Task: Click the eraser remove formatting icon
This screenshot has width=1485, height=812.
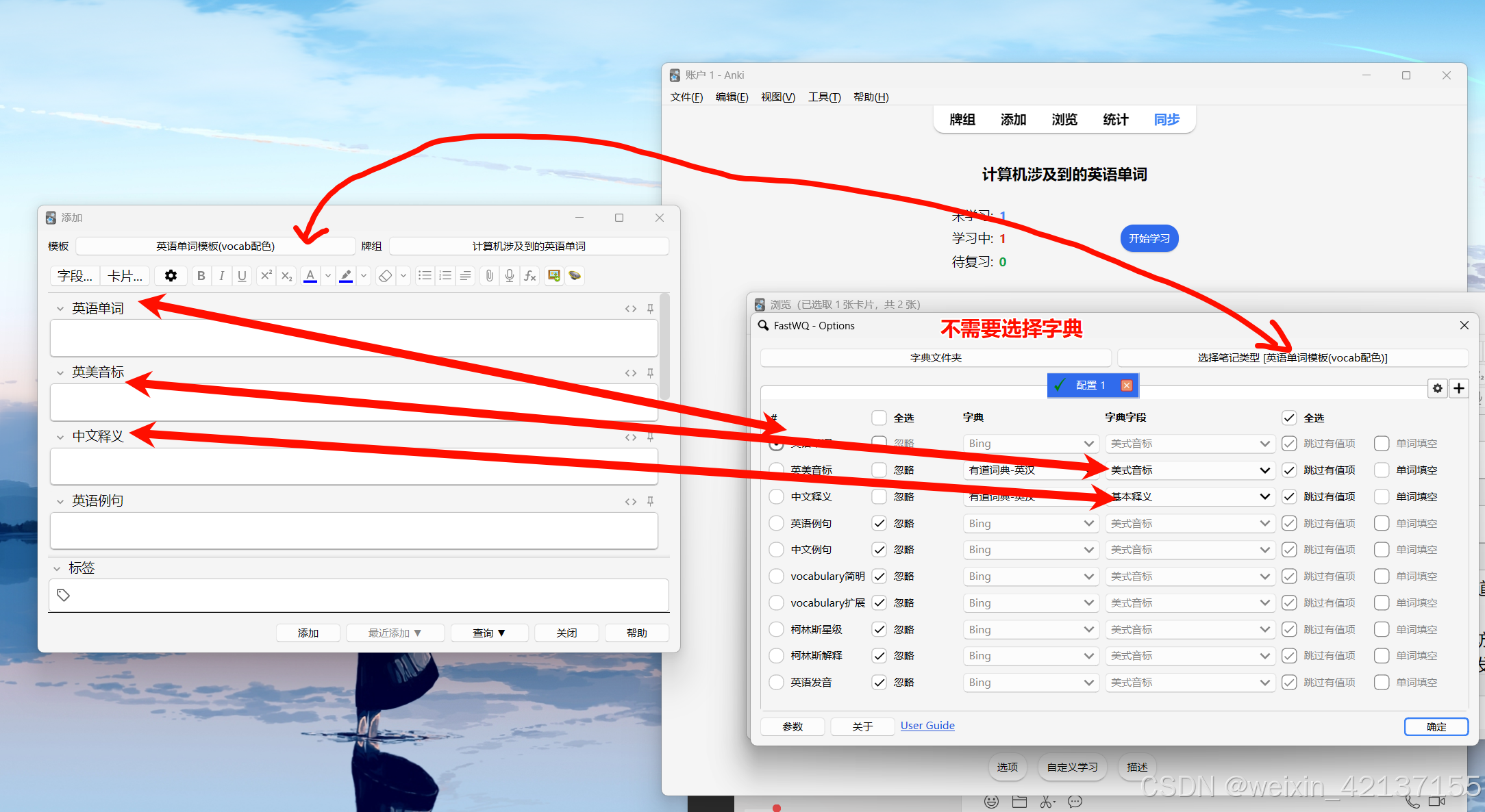Action: [386, 276]
